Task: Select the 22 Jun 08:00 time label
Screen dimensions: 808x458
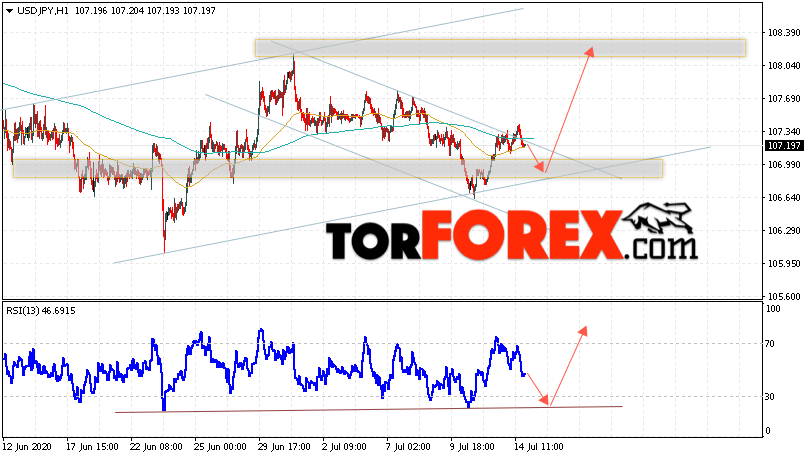Action: coord(156,447)
